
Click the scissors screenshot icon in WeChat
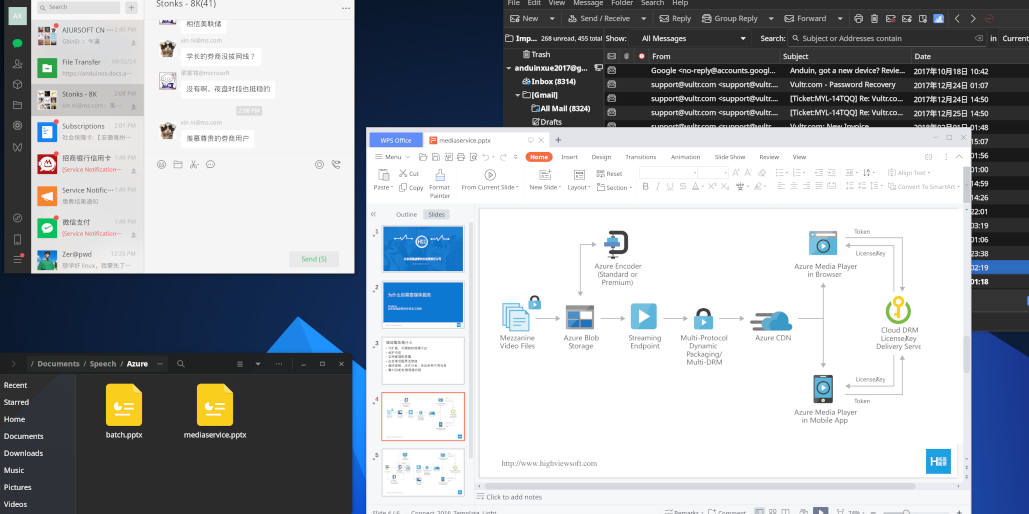click(x=194, y=164)
